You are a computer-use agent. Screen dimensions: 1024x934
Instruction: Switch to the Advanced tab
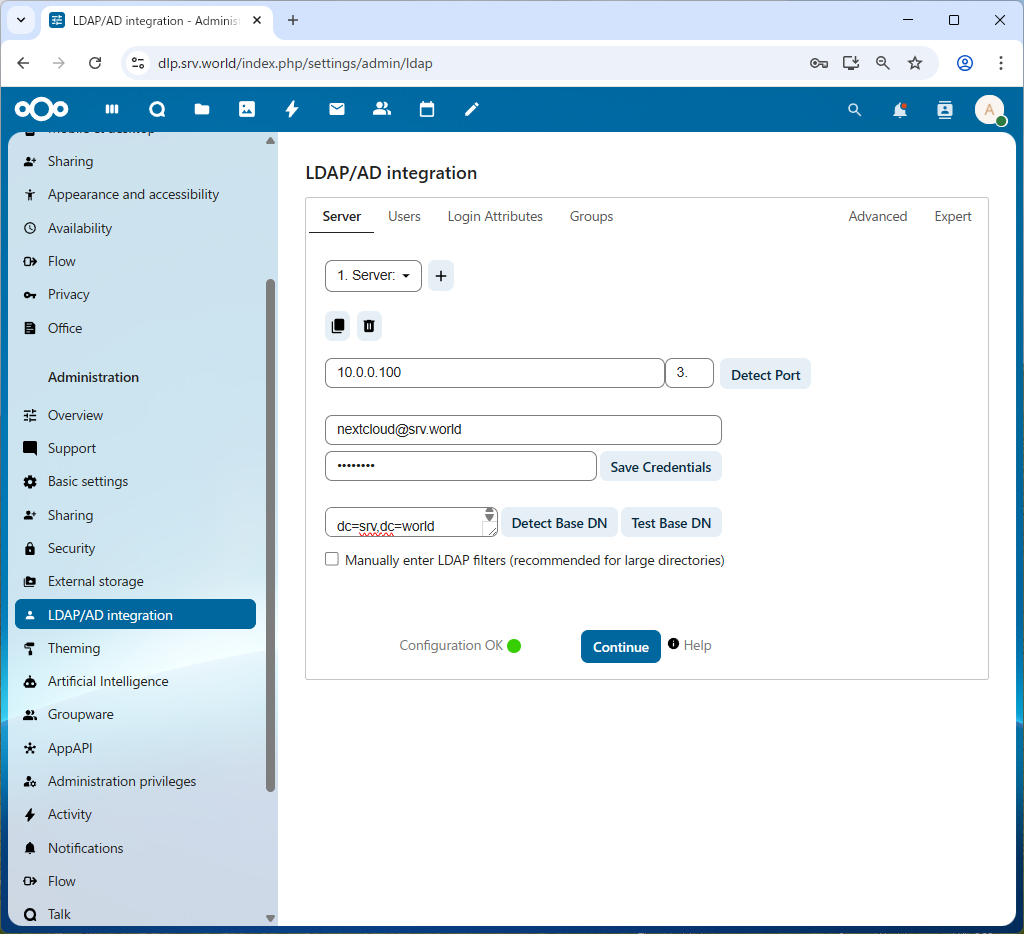coord(878,216)
